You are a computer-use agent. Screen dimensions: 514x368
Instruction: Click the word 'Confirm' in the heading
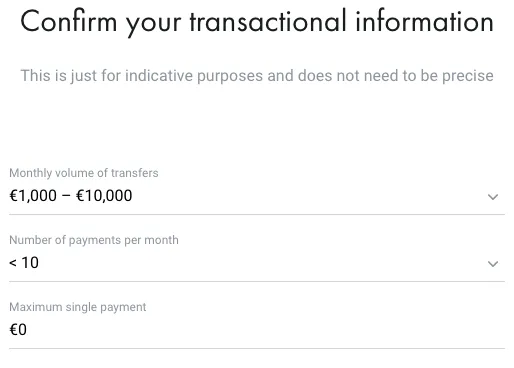(69, 22)
